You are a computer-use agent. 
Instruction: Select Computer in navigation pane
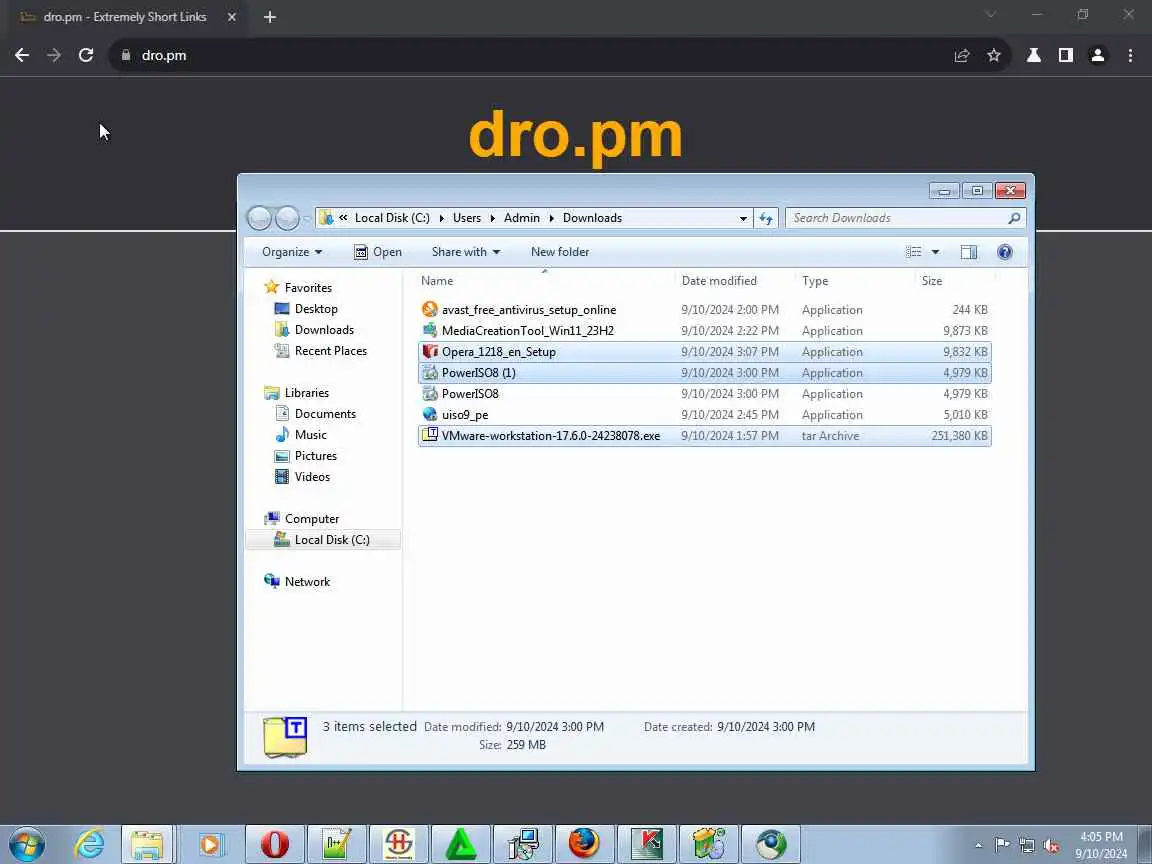coord(312,519)
